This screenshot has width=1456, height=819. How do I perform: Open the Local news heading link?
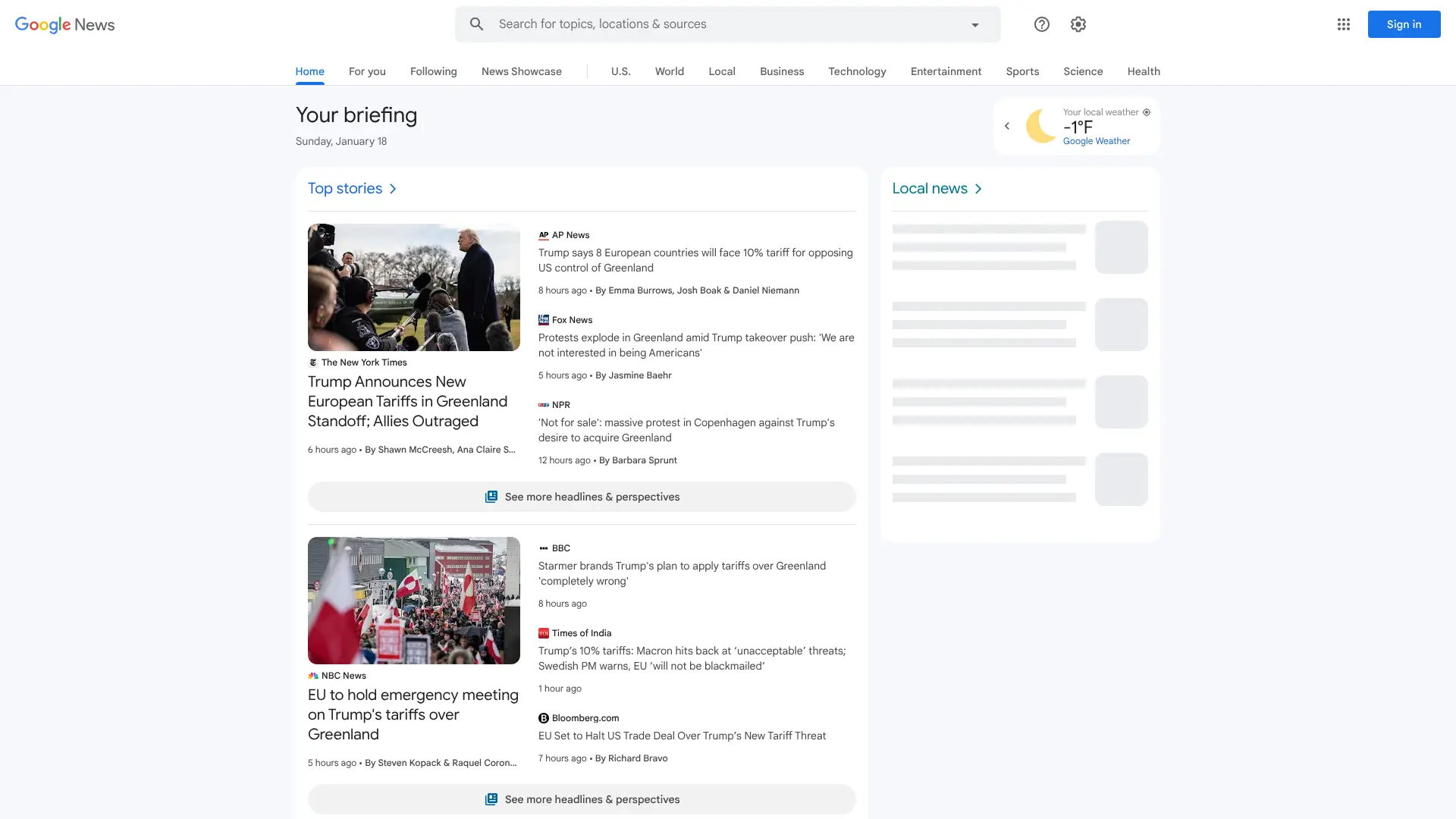pos(930,188)
